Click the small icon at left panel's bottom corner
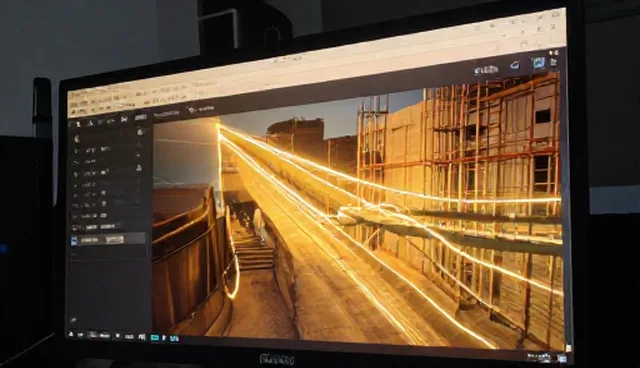 (x=73, y=320)
